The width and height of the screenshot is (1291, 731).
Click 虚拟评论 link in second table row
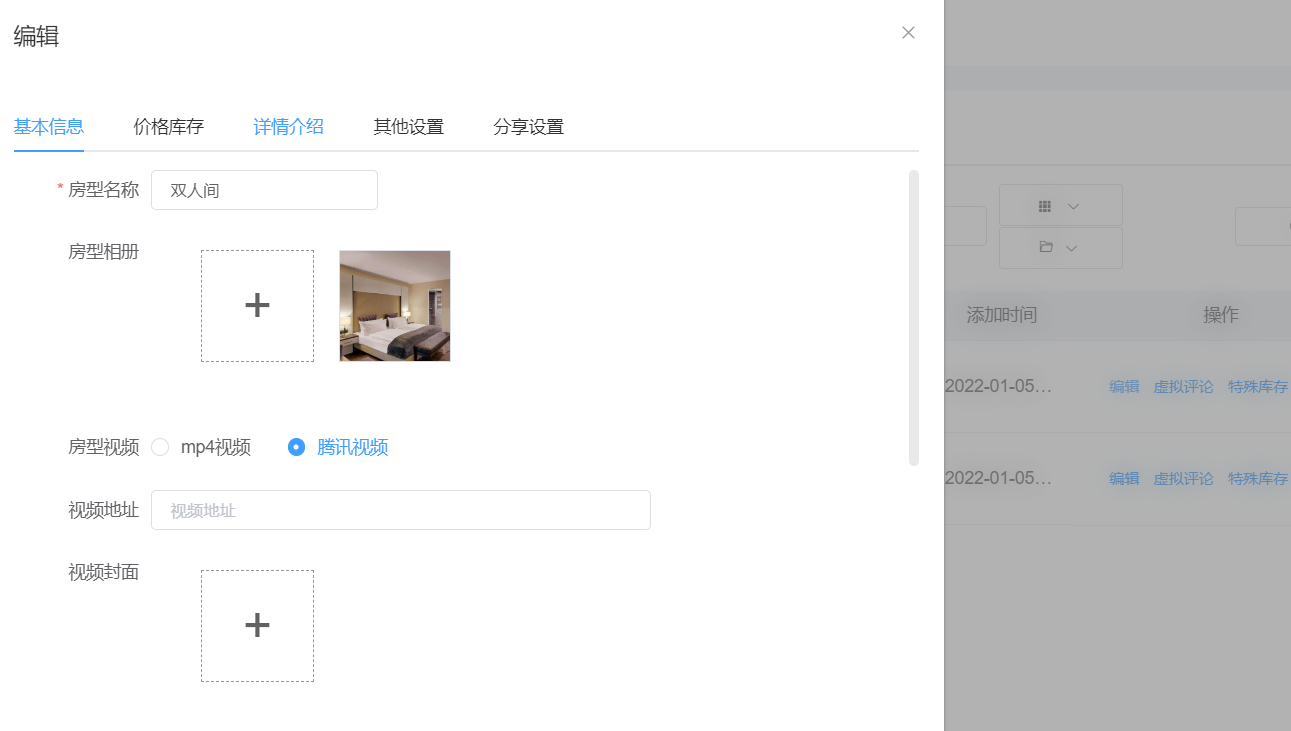(x=1184, y=479)
